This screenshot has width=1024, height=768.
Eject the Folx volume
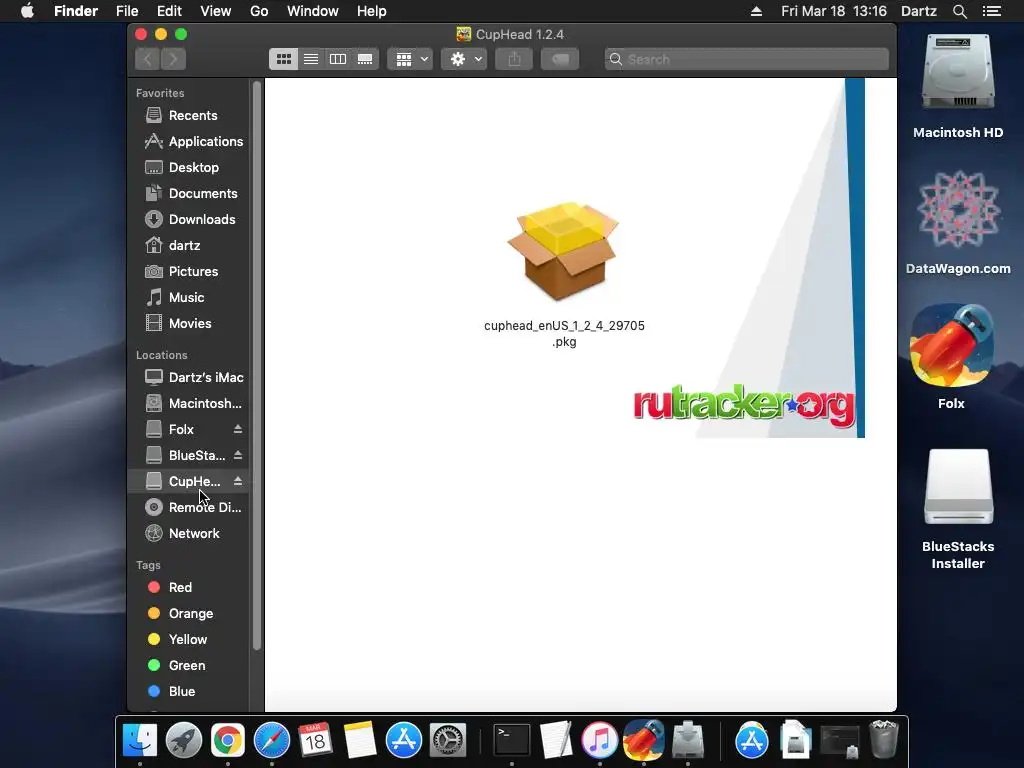tap(238, 429)
